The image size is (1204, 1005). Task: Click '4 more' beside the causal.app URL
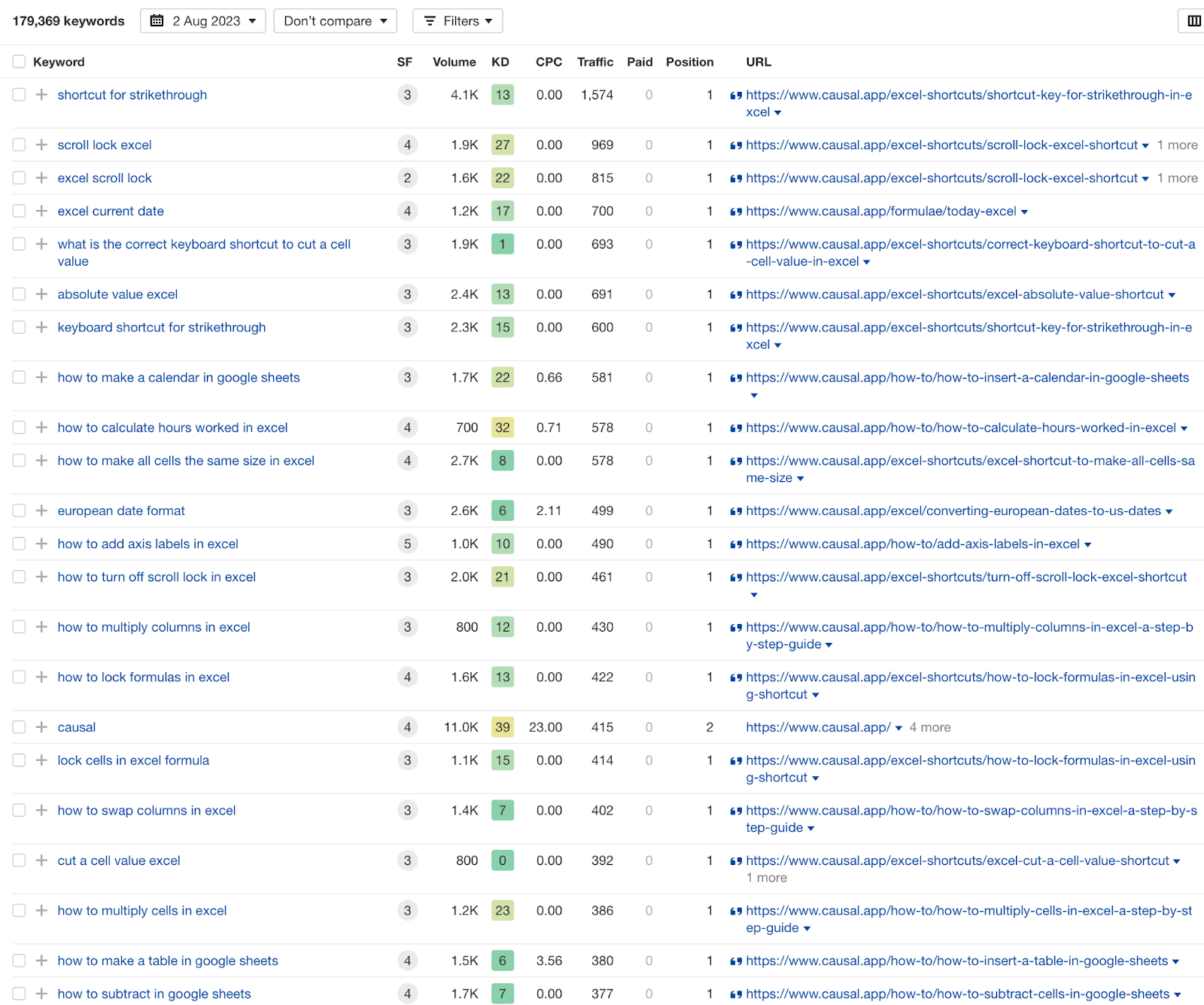click(930, 727)
